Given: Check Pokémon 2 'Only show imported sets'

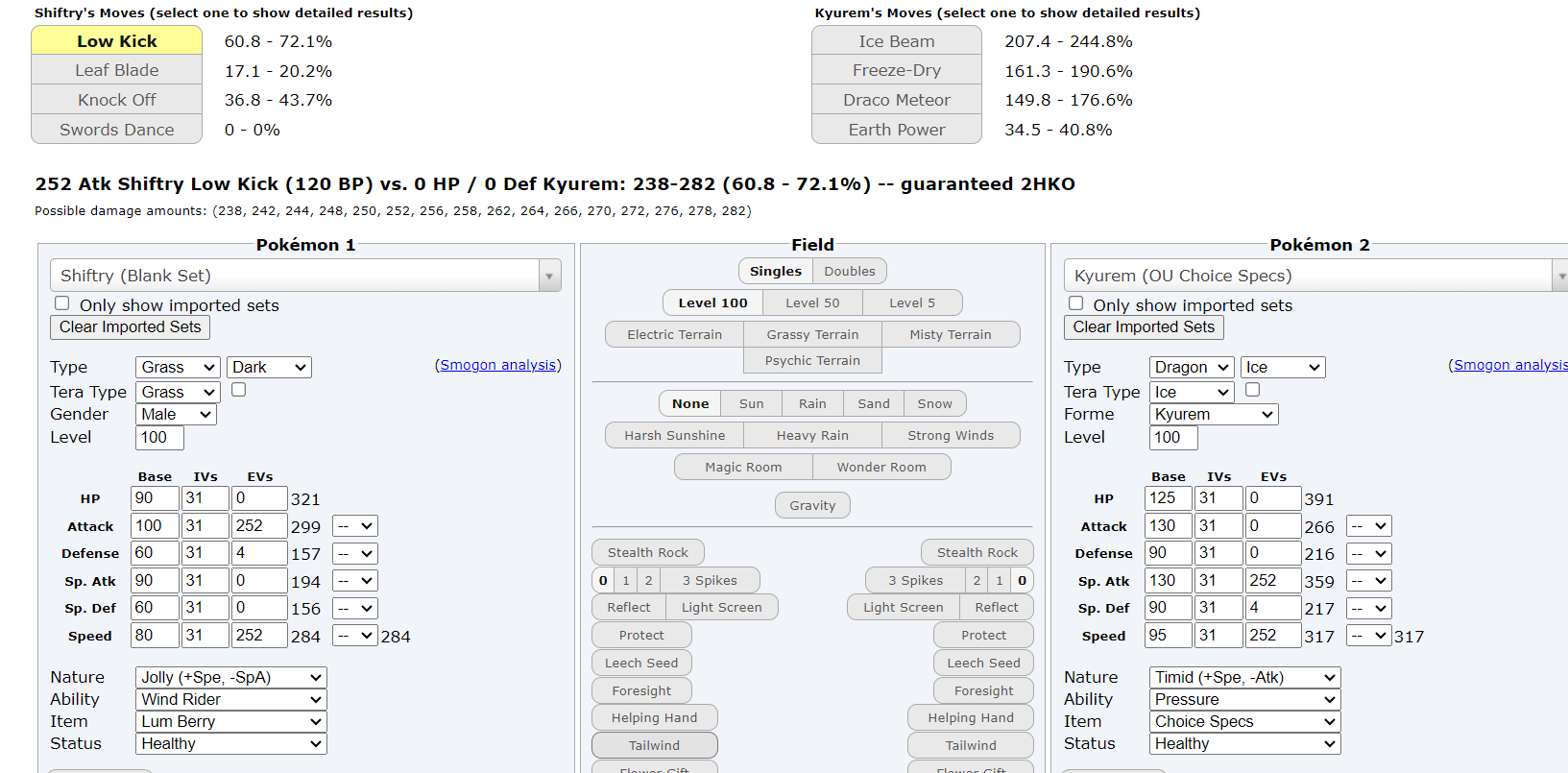Looking at the screenshot, I should (x=1076, y=303).
